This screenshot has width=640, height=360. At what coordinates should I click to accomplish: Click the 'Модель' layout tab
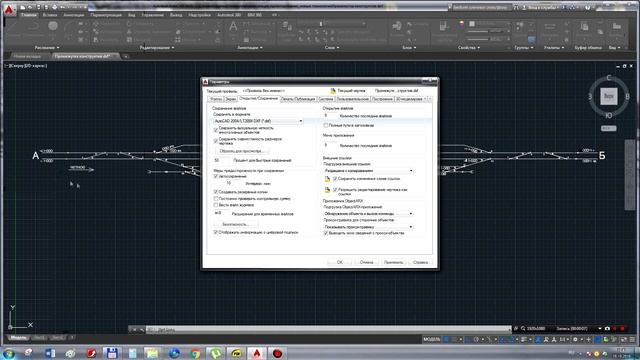coord(18,338)
